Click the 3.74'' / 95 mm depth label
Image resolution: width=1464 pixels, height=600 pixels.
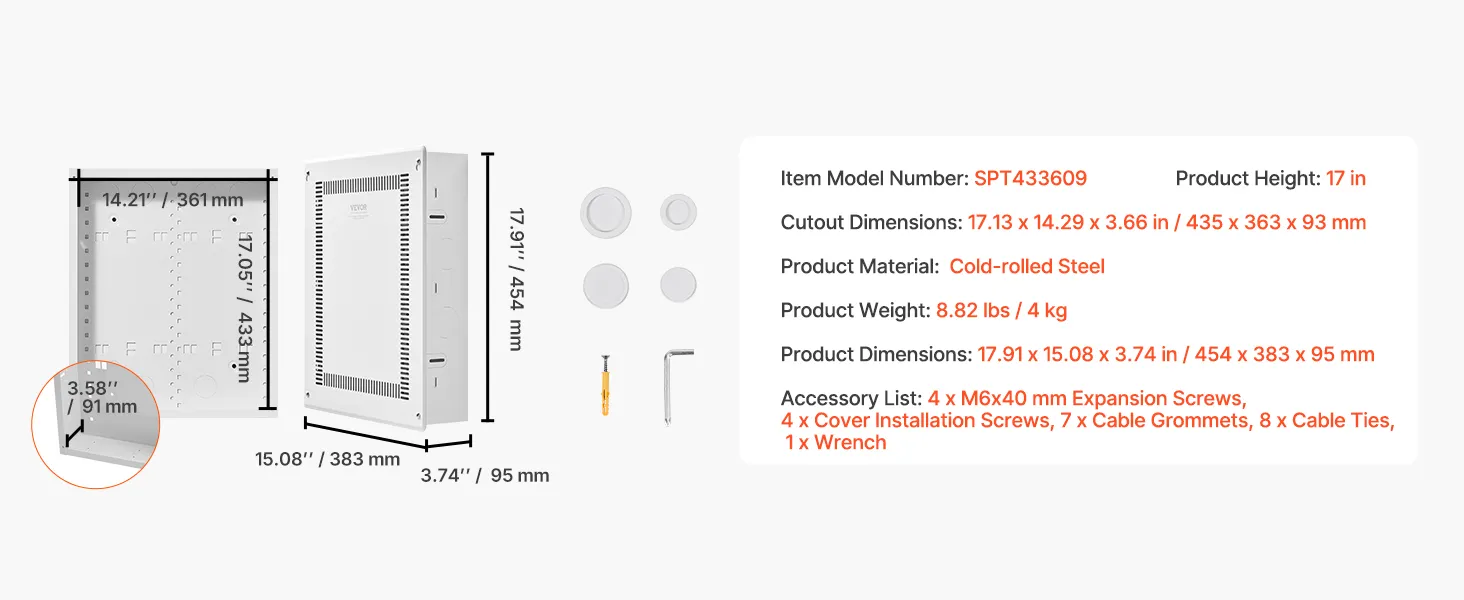click(x=484, y=475)
